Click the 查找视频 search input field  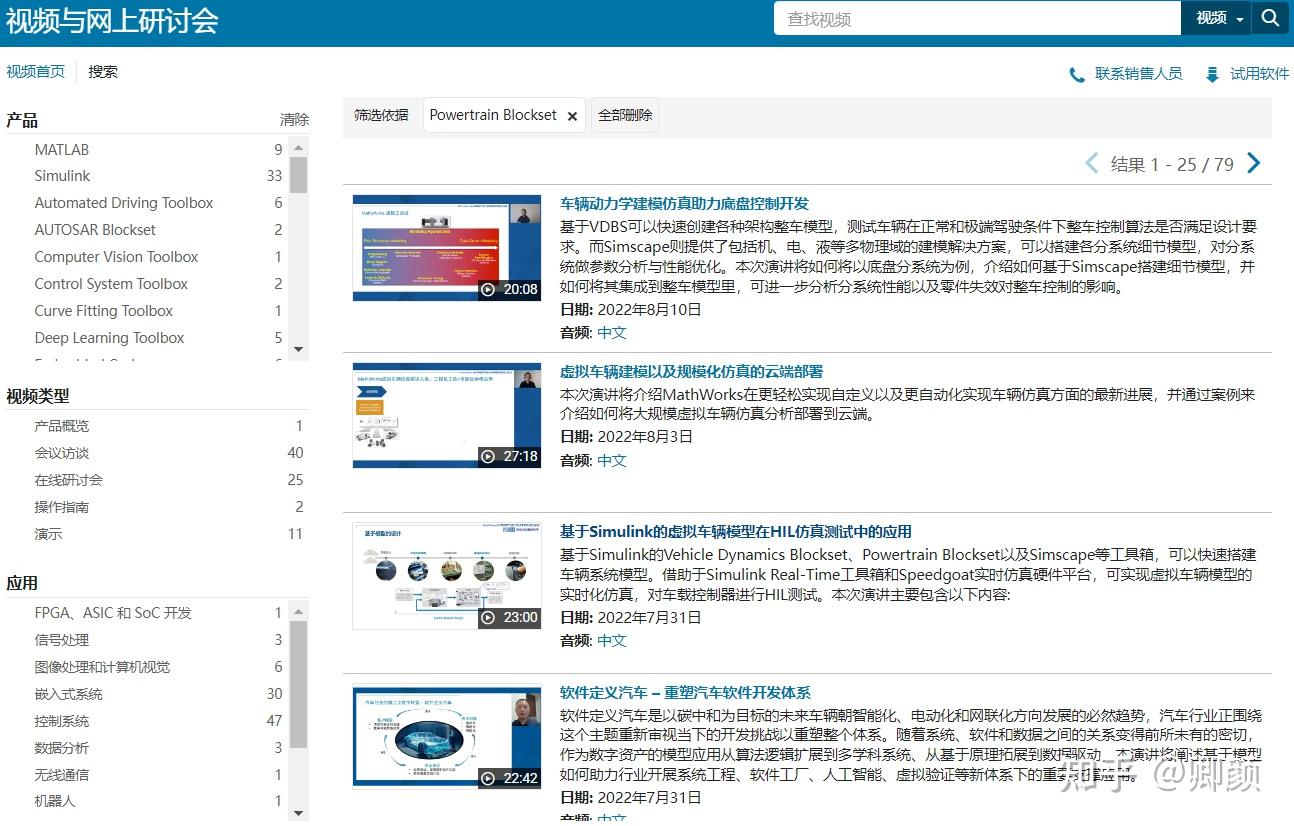tap(977, 17)
